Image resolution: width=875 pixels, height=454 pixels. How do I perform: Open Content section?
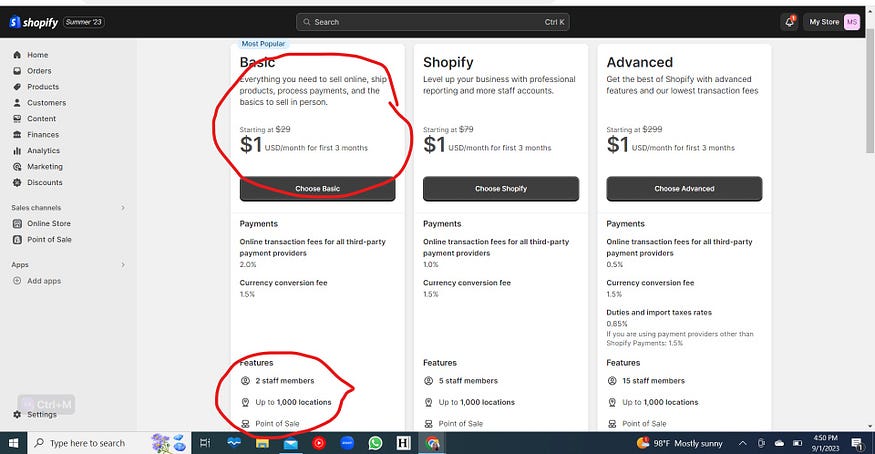click(x=41, y=119)
